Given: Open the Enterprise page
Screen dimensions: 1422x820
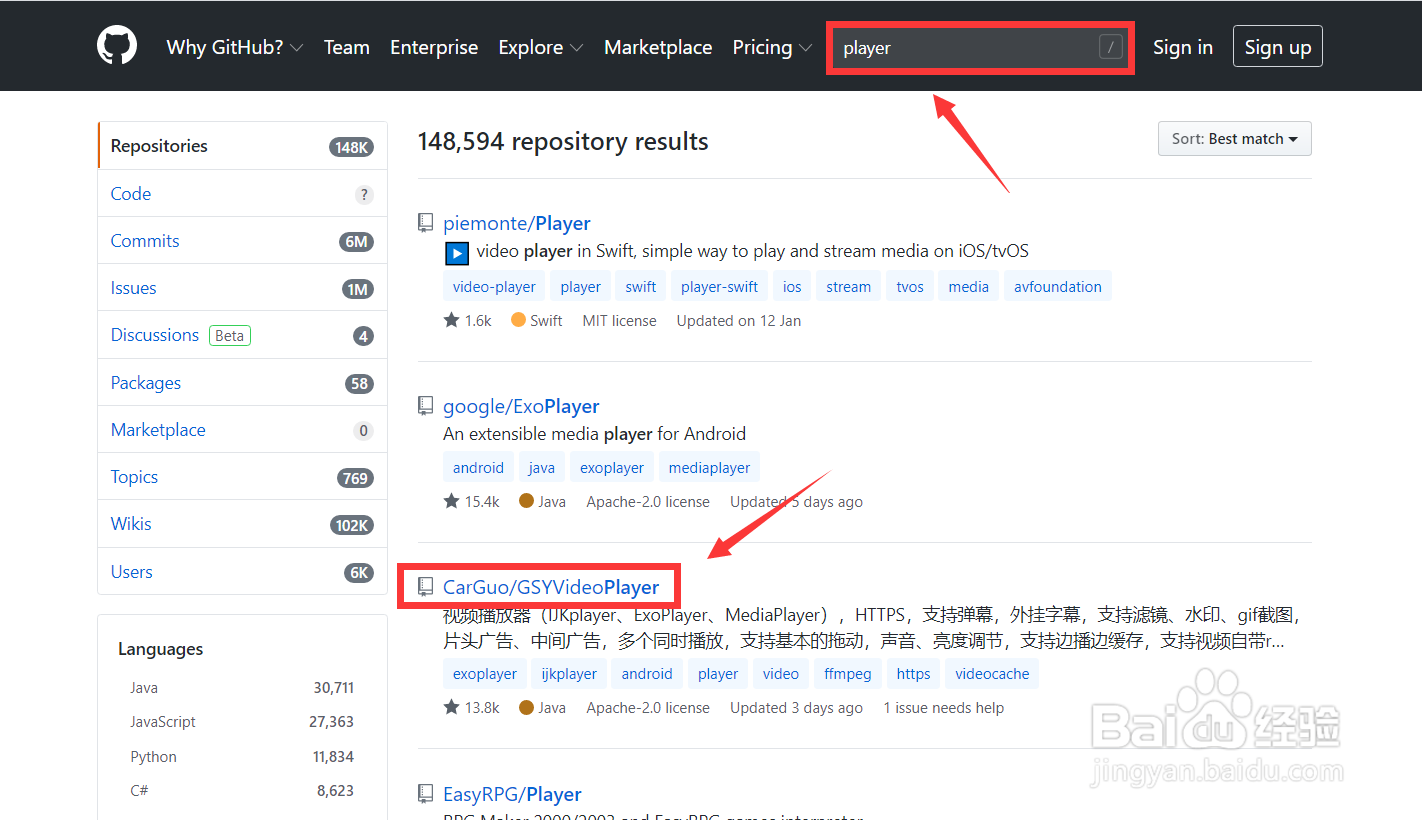Looking at the screenshot, I should pos(434,47).
